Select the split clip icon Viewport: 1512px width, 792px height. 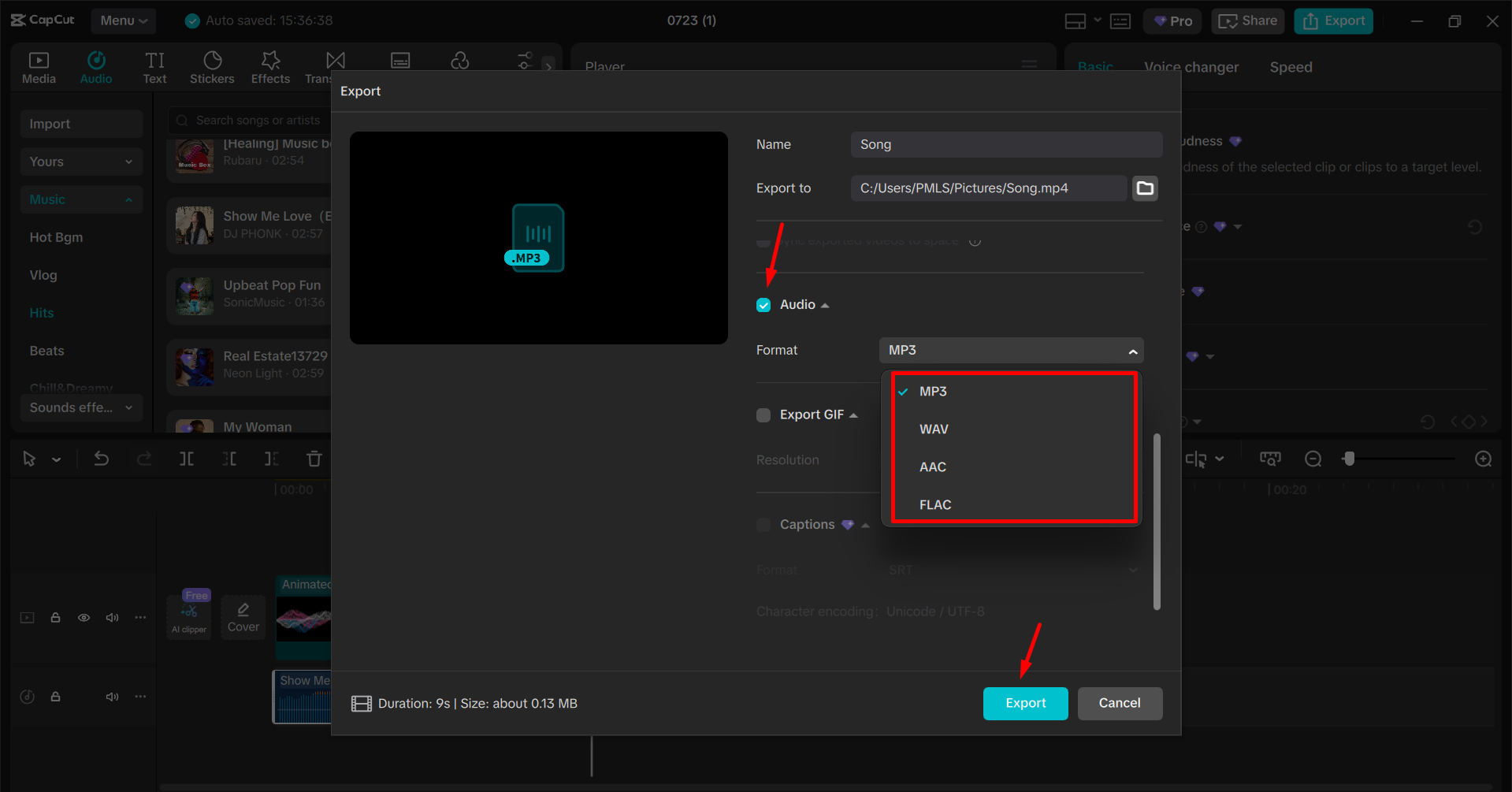pyautogui.click(x=186, y=458)
